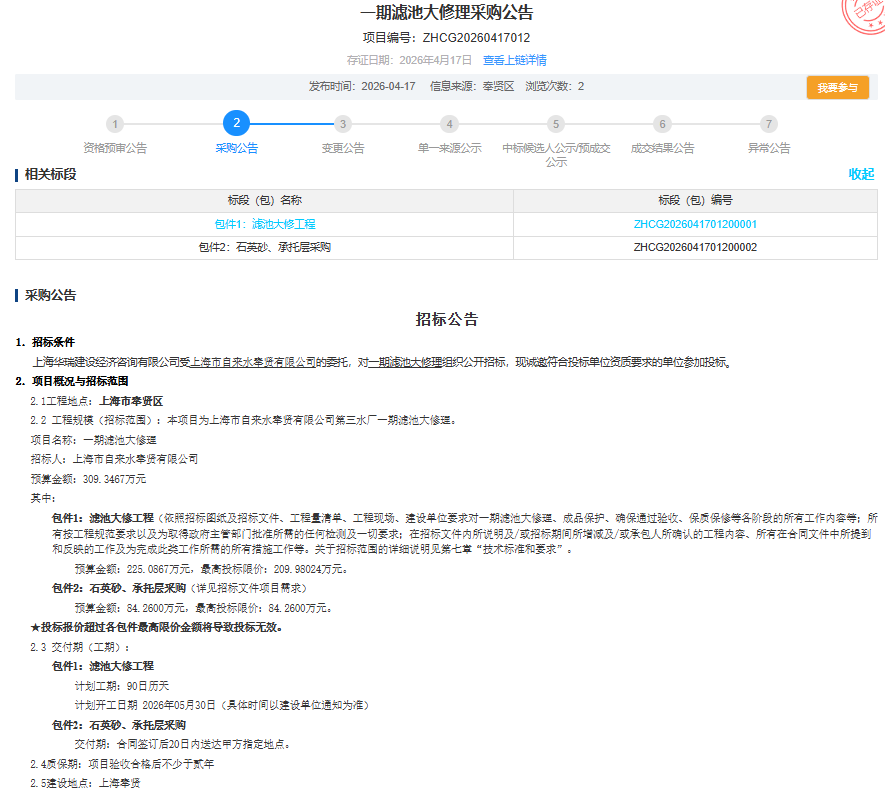
Task: Collapse 相关标段 section with 收起
Action: click(x=861, y=174)
